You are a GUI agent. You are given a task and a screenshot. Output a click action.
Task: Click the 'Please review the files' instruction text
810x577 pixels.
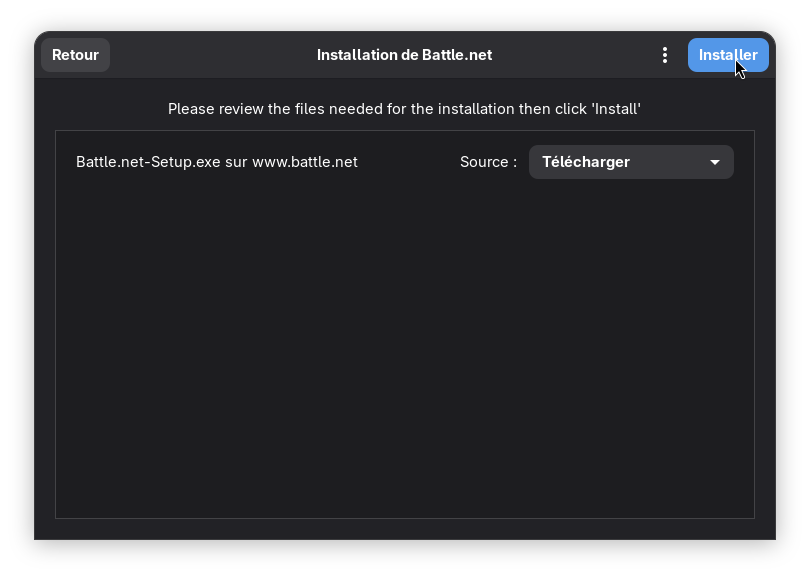(x=404, y=109)
